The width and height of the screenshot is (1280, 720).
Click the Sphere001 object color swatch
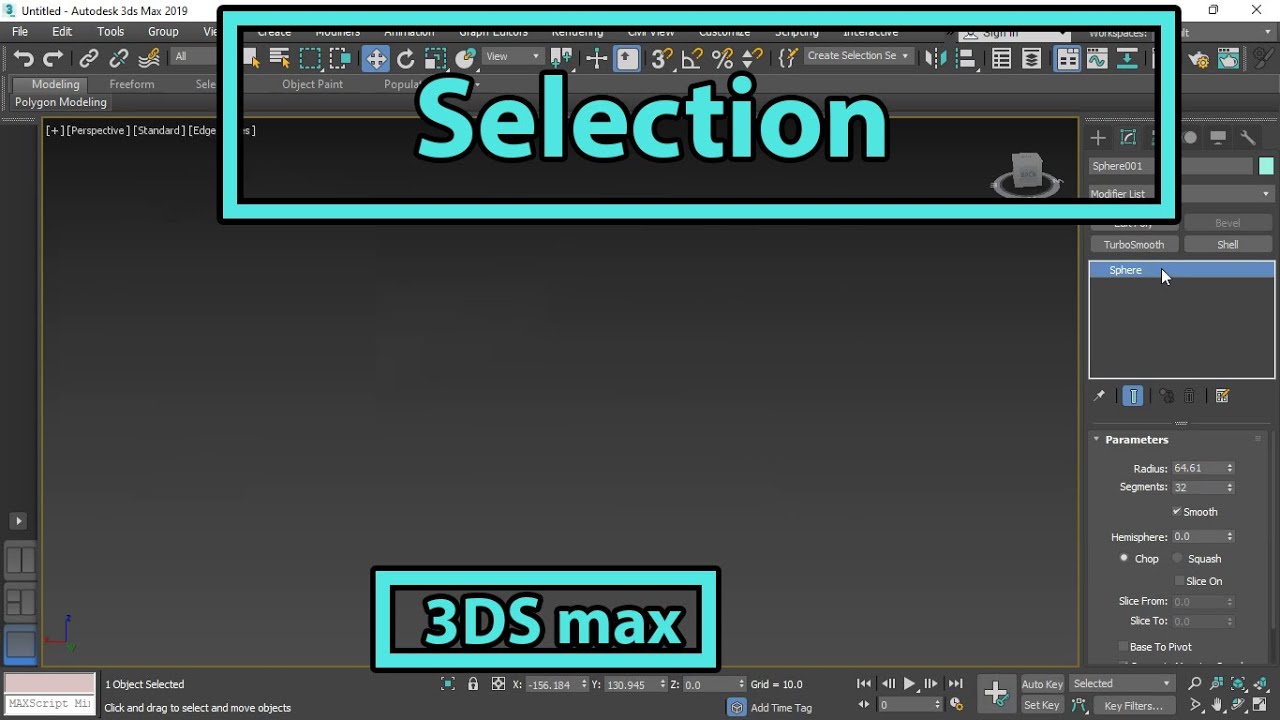click(1266, 166)
